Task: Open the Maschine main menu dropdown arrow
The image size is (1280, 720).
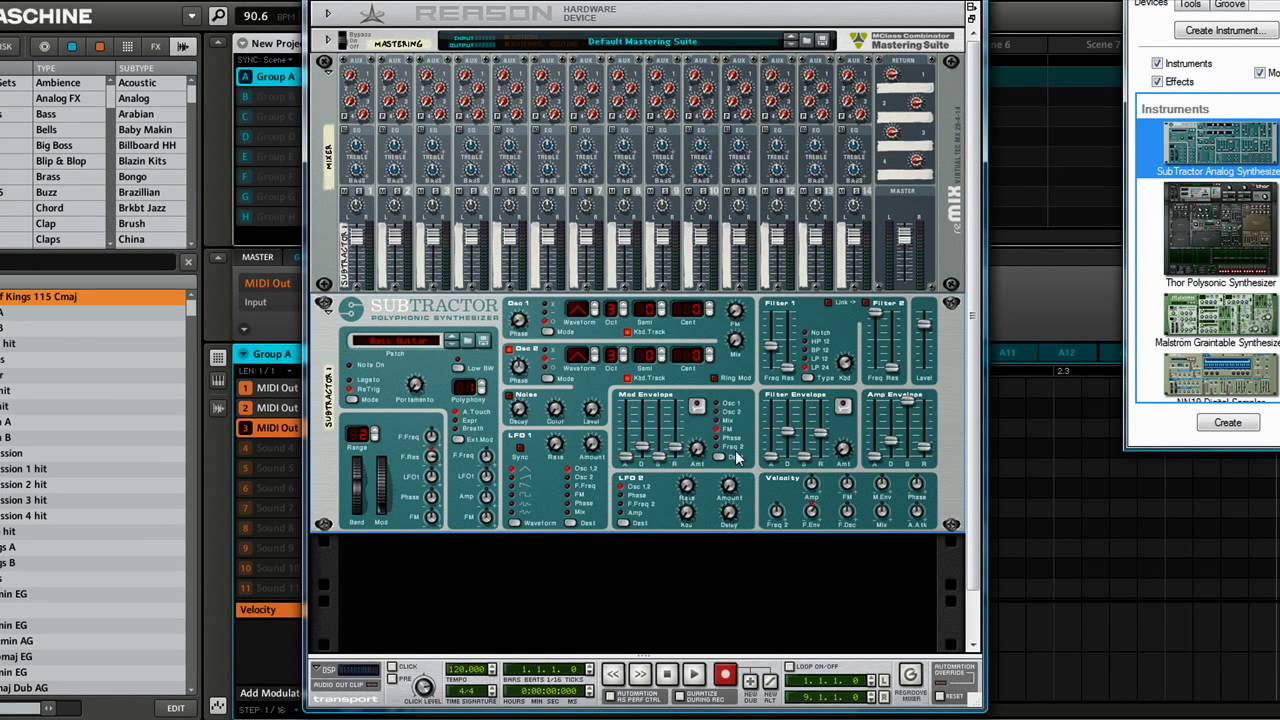Action: pyautogui.click(x=192, y=16)
